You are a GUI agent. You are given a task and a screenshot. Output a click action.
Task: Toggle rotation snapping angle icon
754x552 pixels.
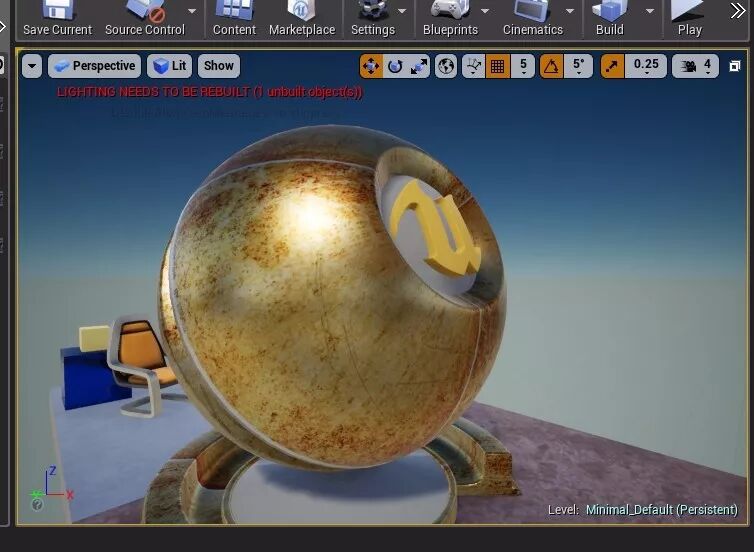pos(552,66)
